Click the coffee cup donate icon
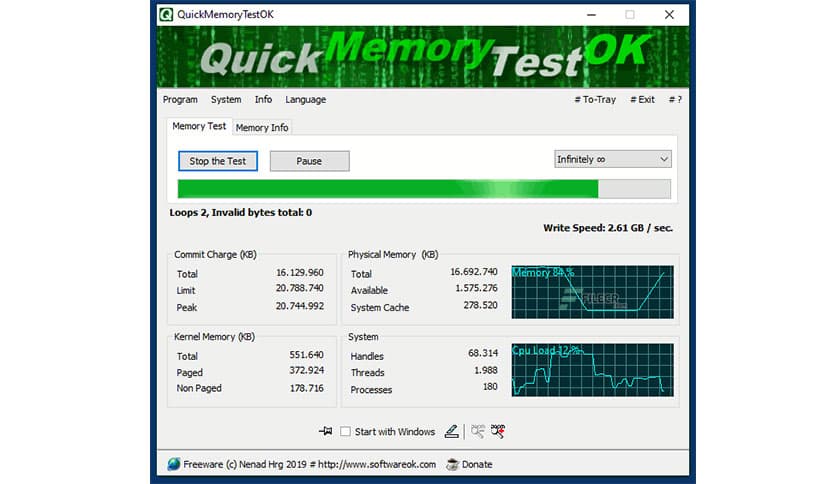The width and height of the screenshot is (836, 484). 452,464
